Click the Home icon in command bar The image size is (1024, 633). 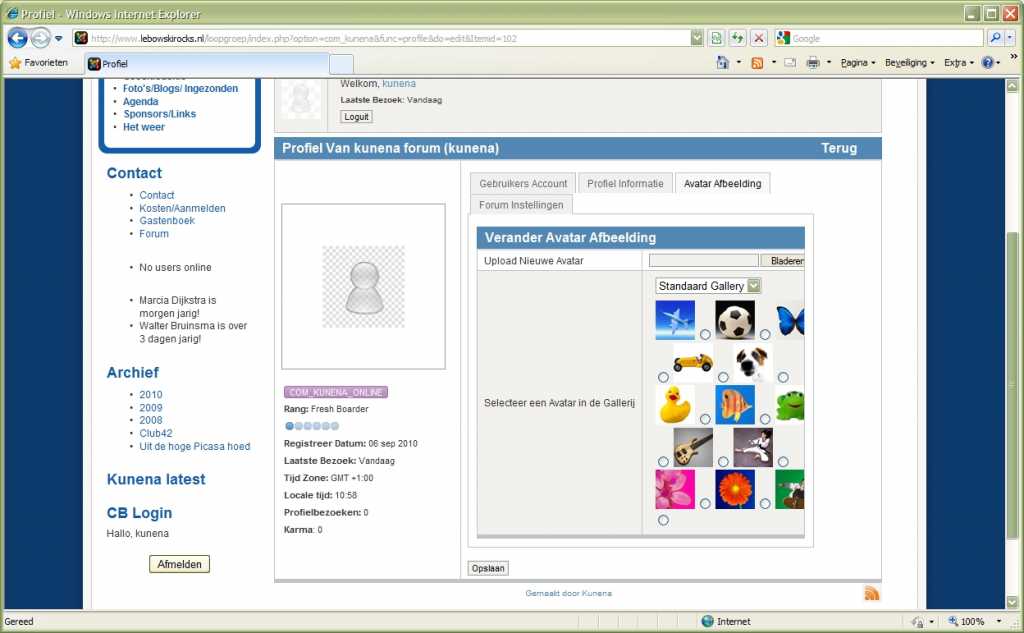pos(723,63)
